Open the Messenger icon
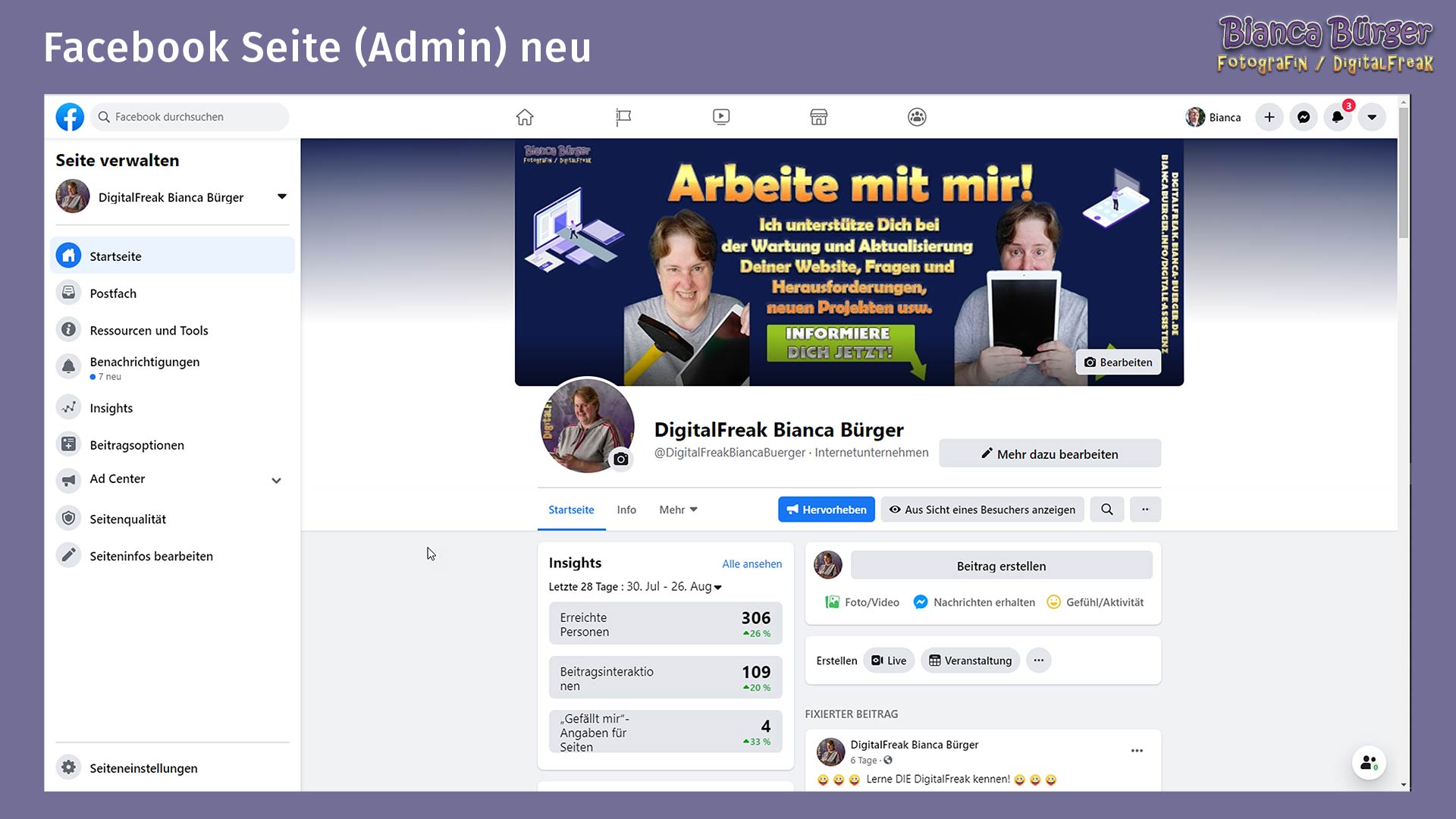This screenshot has height=819, width=1456. click(1304, 117)
